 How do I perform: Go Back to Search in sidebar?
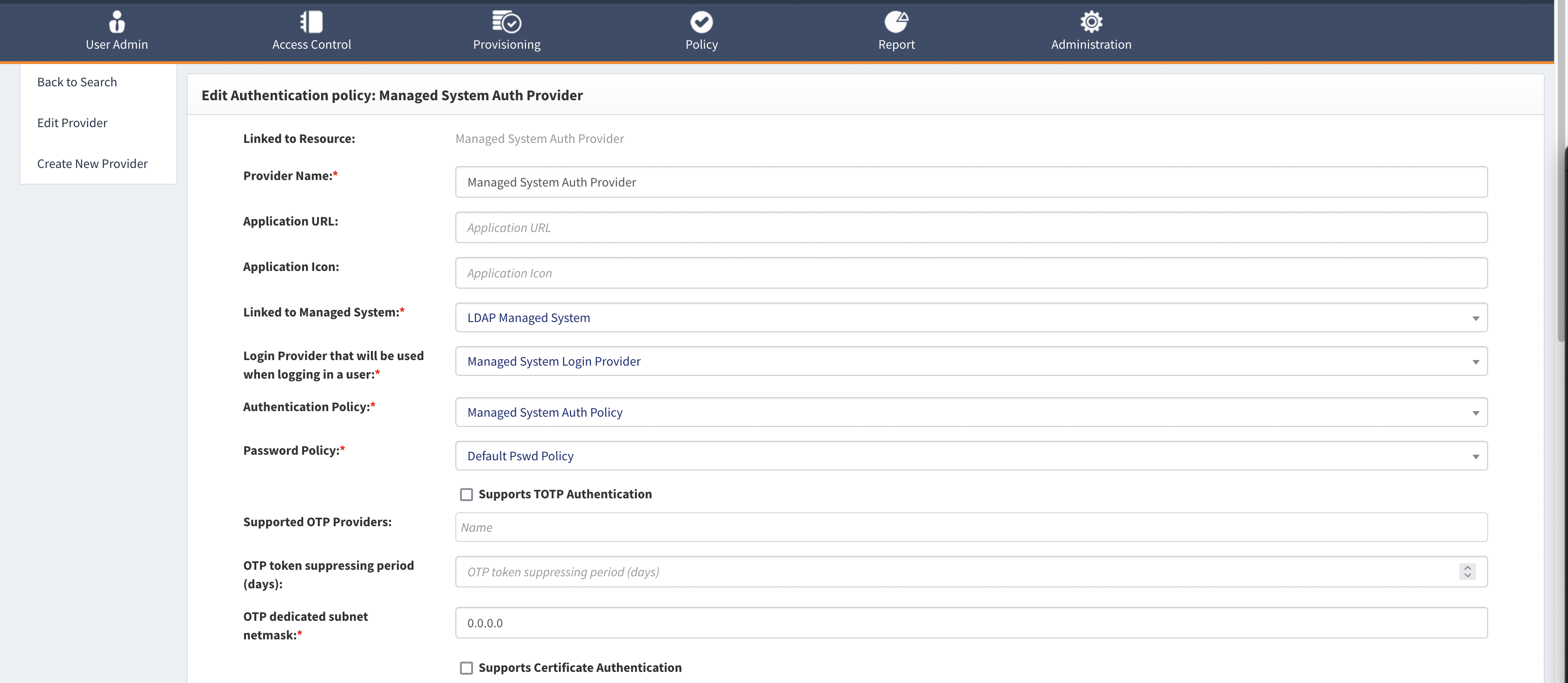pyautogui.click(x=77, y=82)
